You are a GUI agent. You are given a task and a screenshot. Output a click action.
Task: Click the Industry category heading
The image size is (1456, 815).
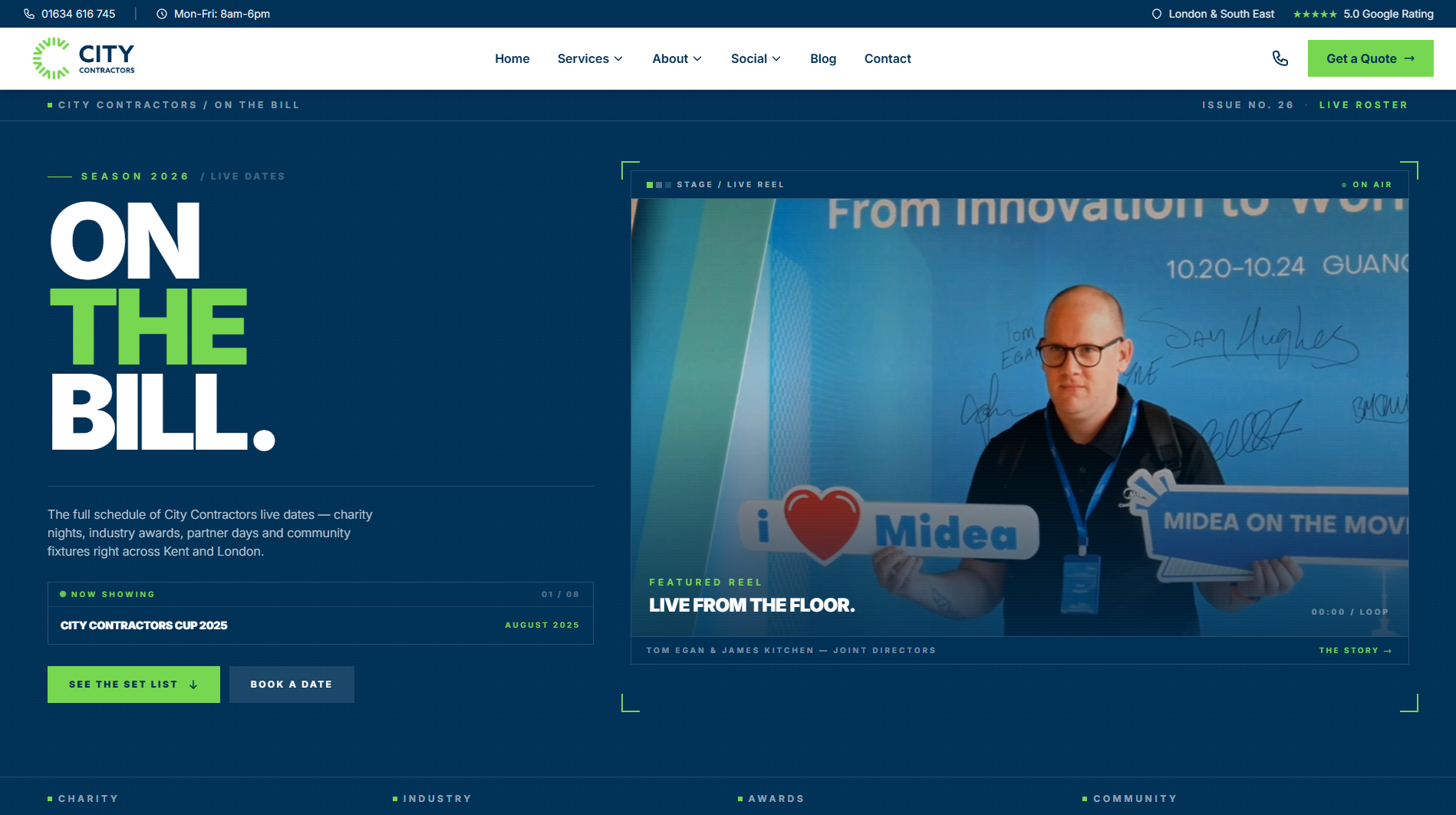tap(437, 799)
